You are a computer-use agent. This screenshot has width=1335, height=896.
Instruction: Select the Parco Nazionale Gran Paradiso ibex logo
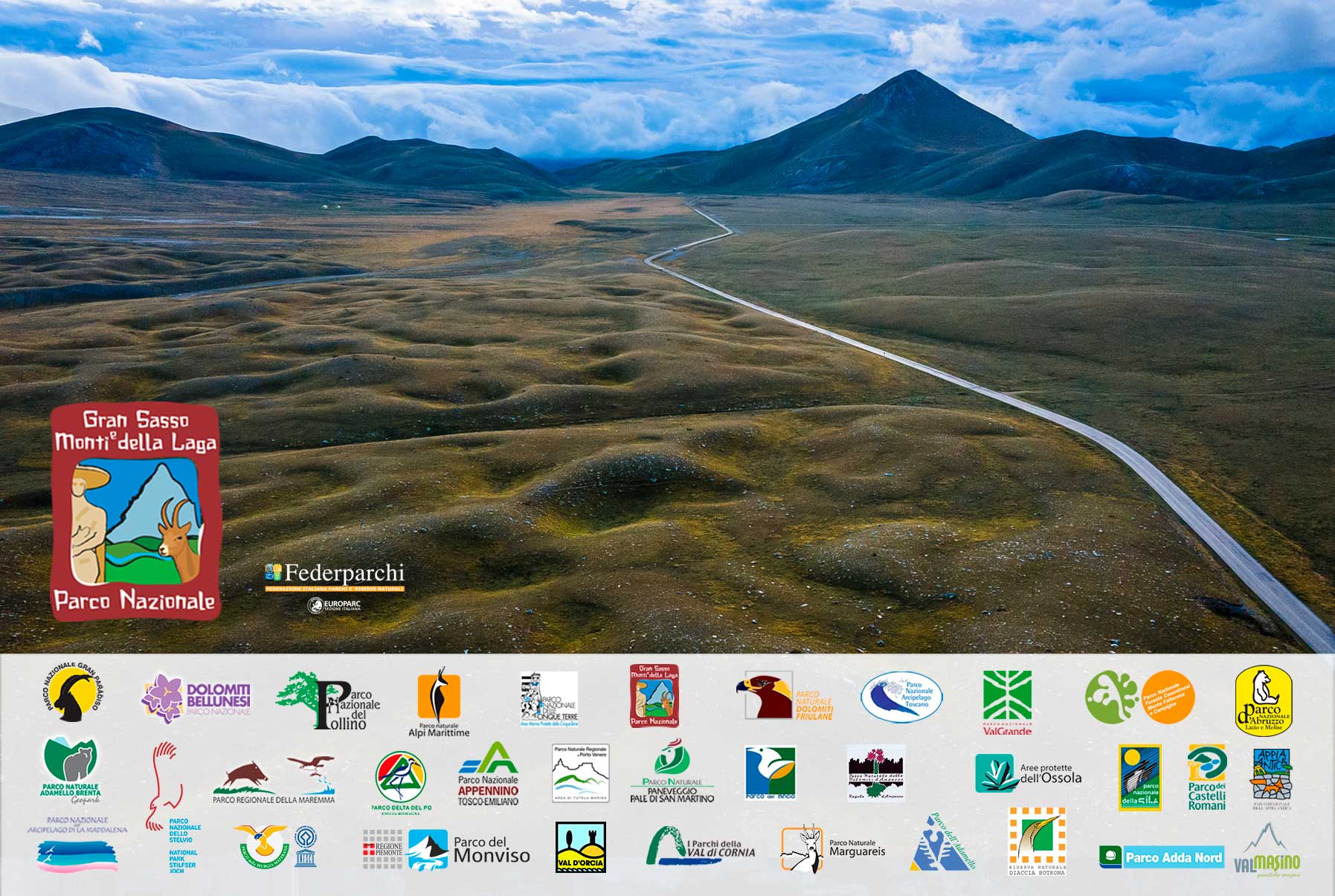[71, 693]
